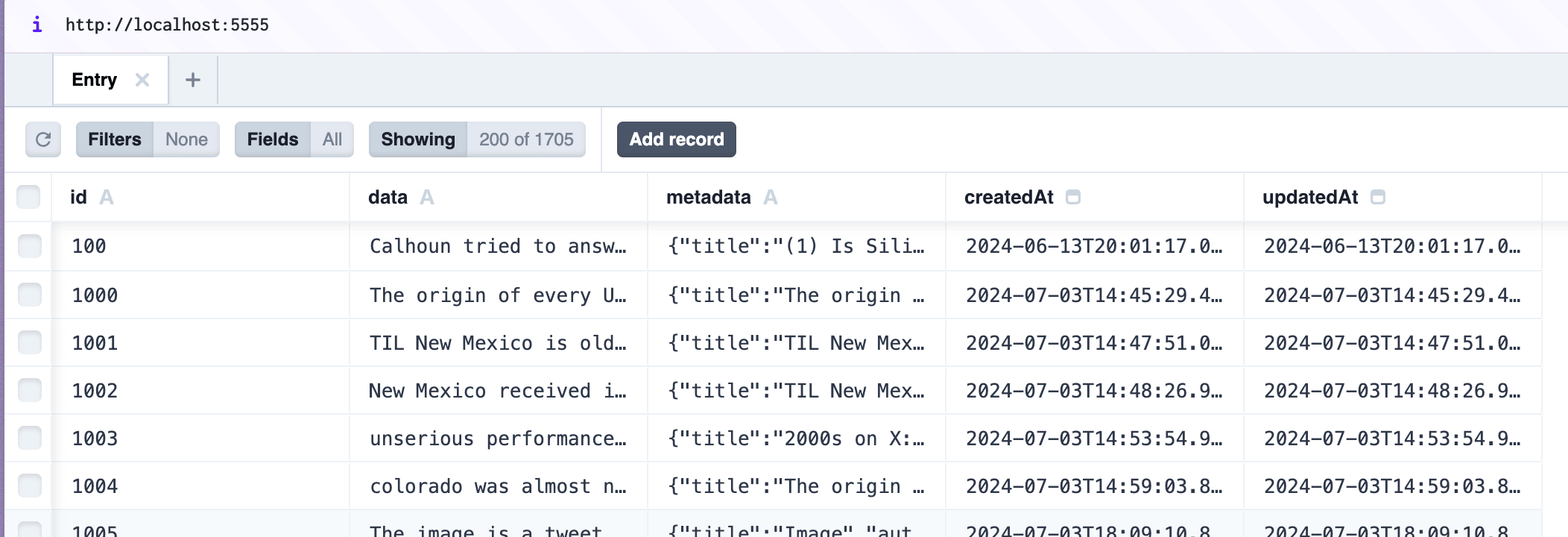The width and height of the screenshot is (1568, 537).
Task: Switch to the Entry tab
Action: coord(94,80)
